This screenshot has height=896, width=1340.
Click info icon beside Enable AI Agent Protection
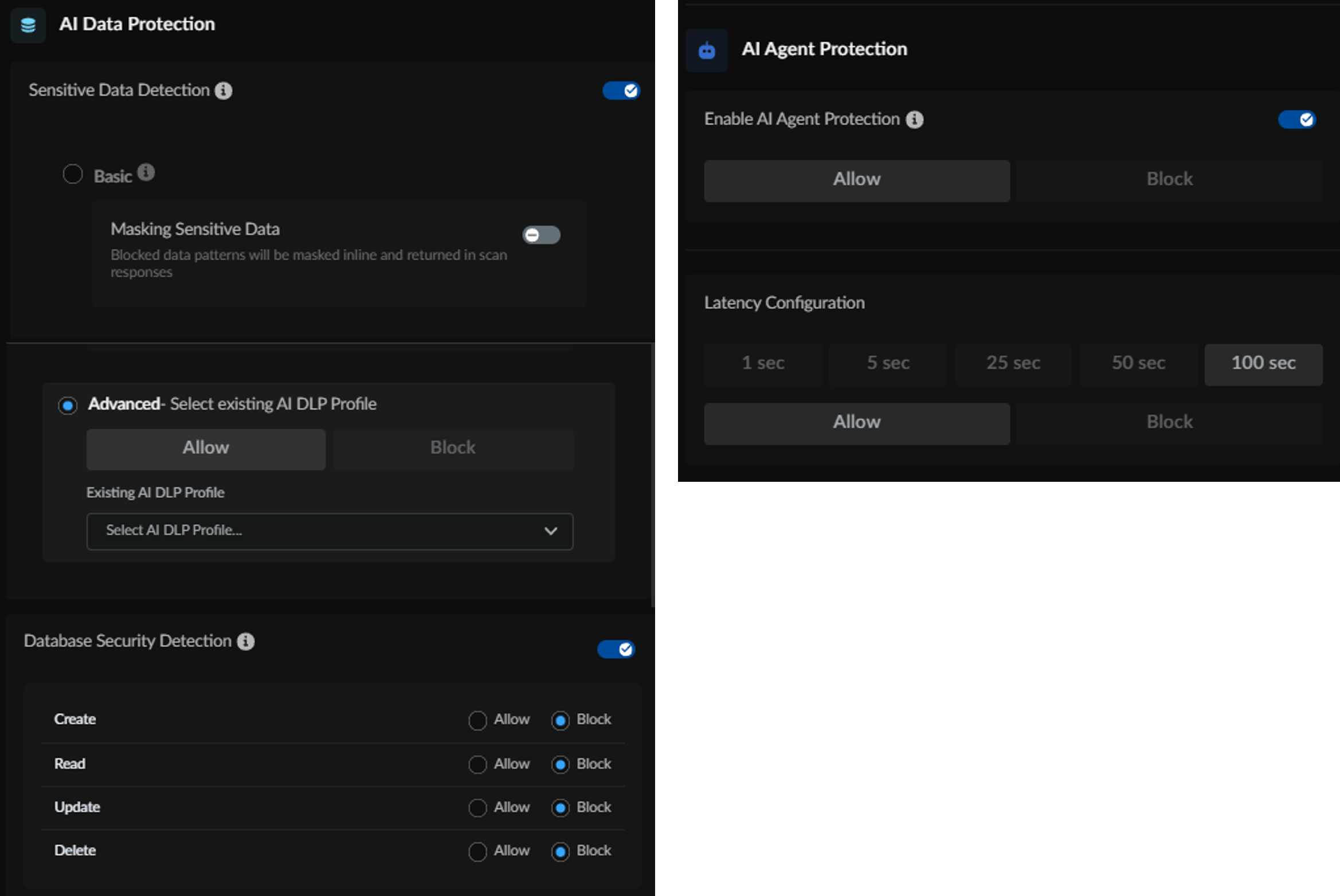(x=915, y=120)
